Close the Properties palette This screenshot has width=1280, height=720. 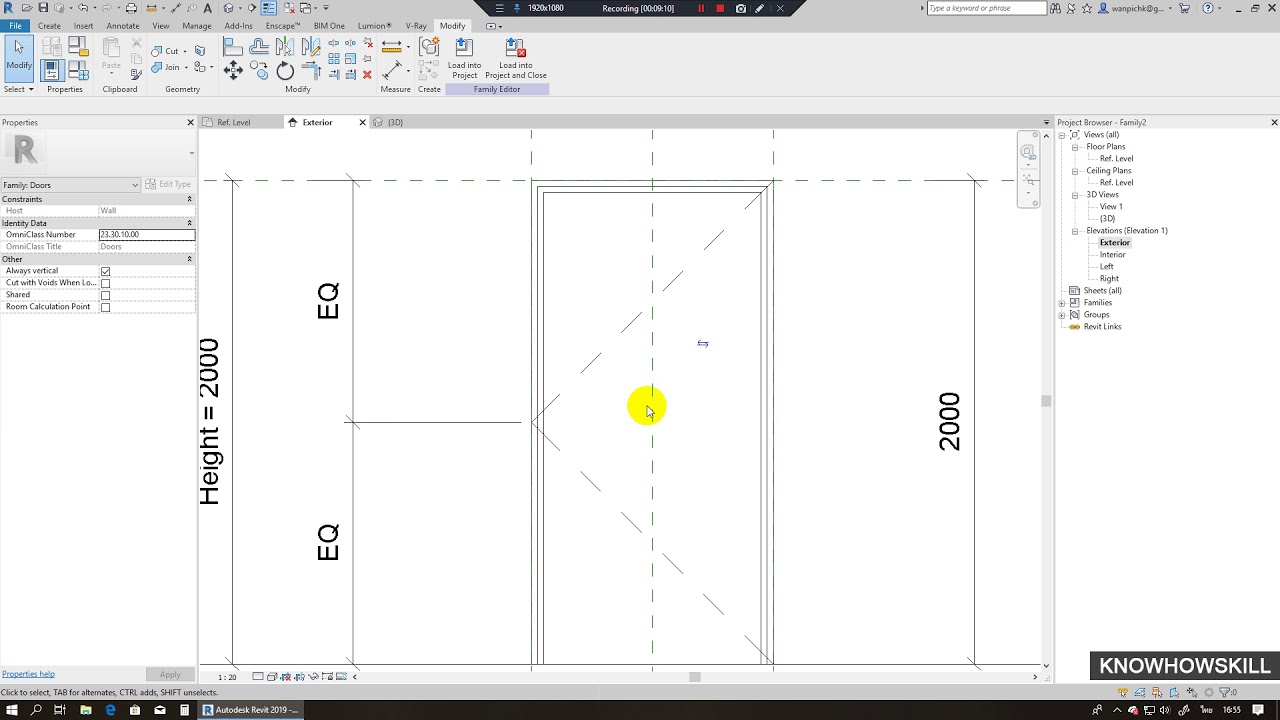point(190,122)
